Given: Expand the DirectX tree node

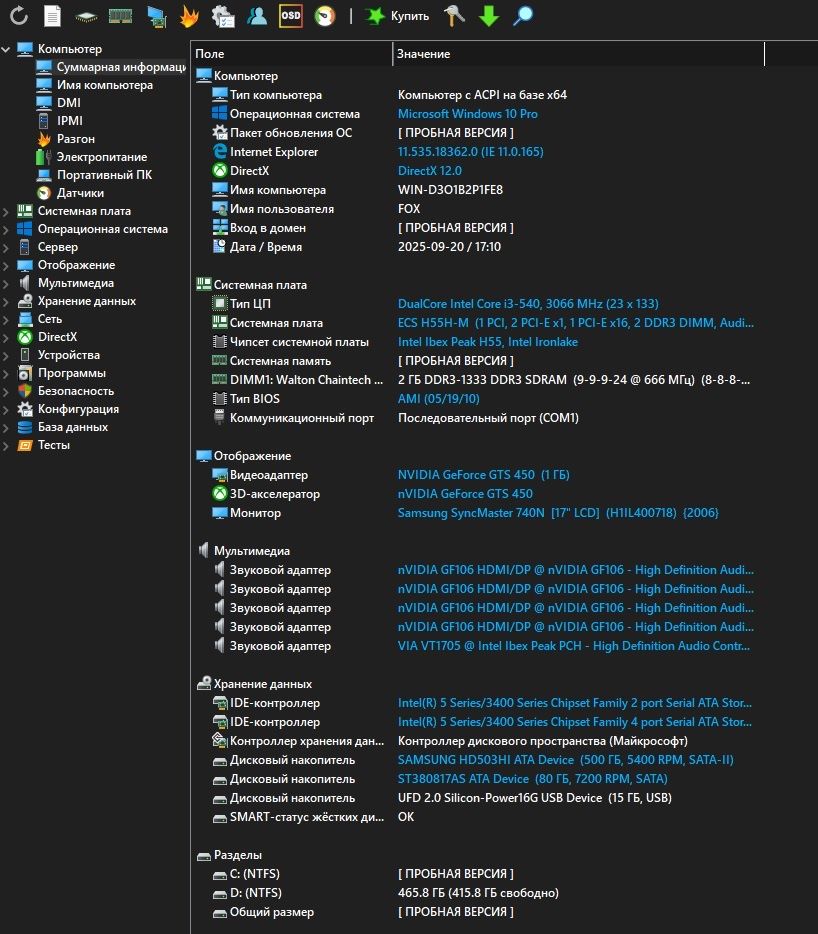Looking at the screenshot, I should 6,337.
